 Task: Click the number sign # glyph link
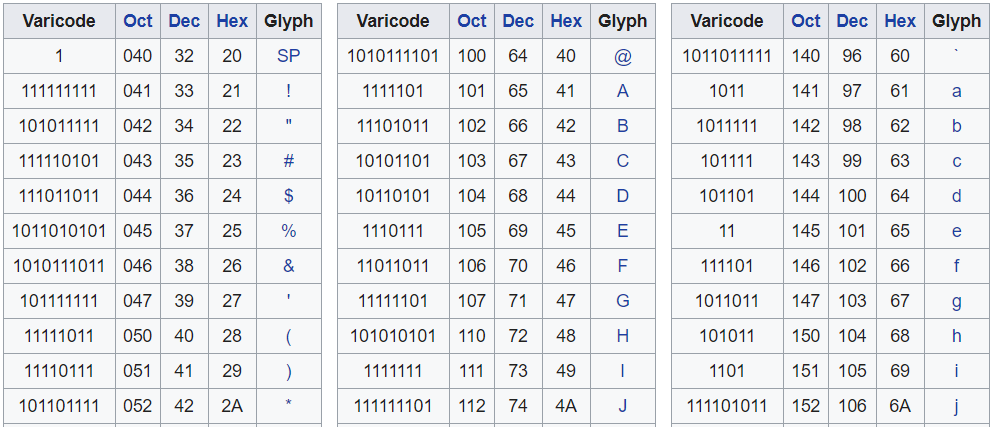coord(289,161)
